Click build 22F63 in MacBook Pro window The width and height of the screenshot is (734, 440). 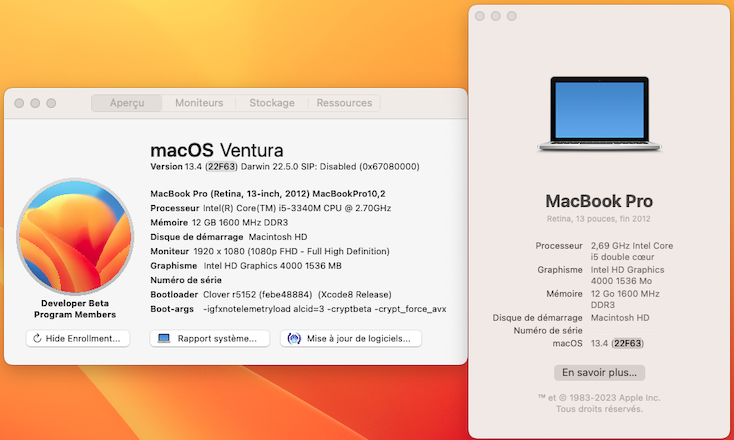point(627,344)
